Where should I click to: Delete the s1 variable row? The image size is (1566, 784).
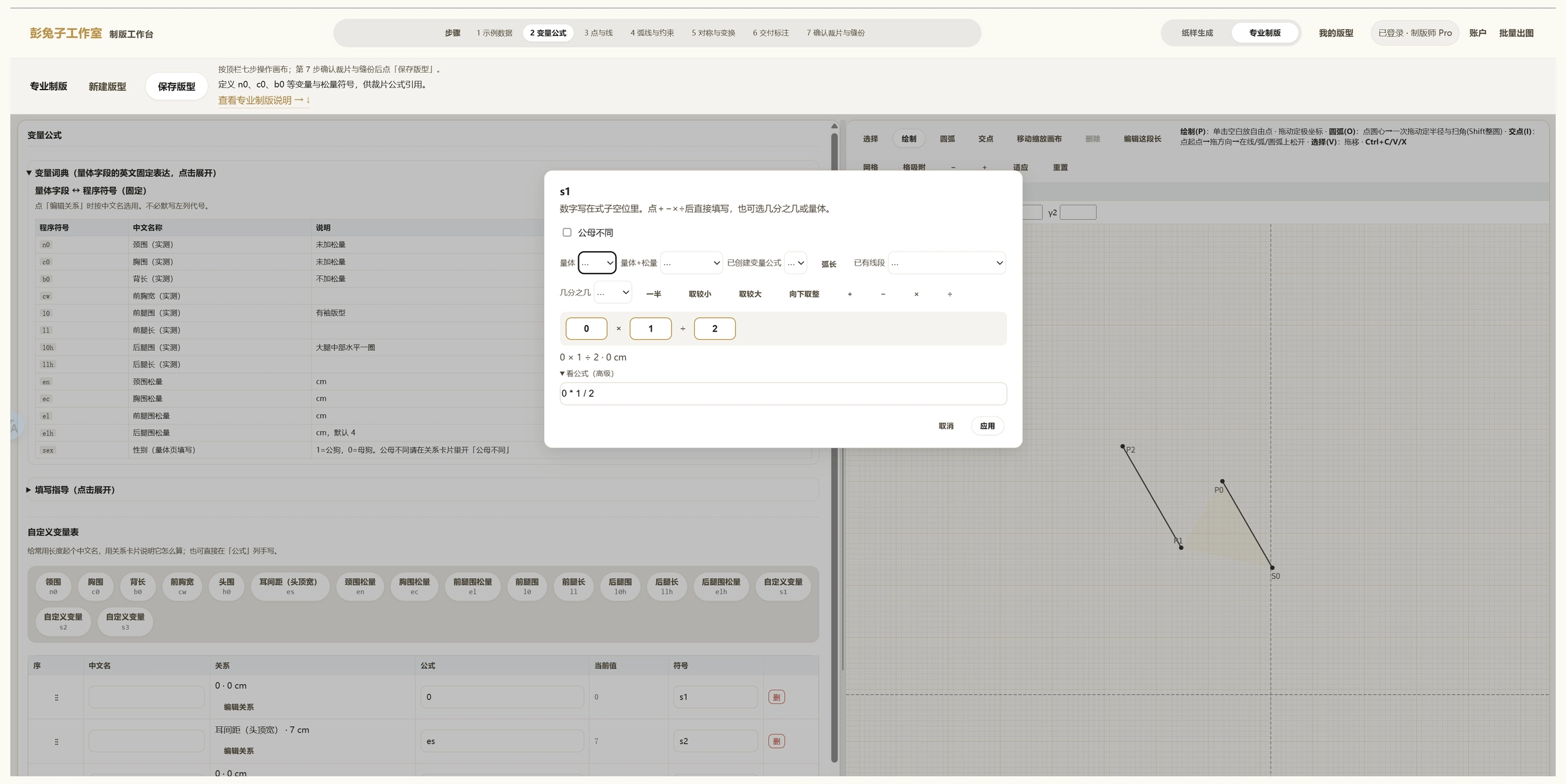(x=776, y=697)
